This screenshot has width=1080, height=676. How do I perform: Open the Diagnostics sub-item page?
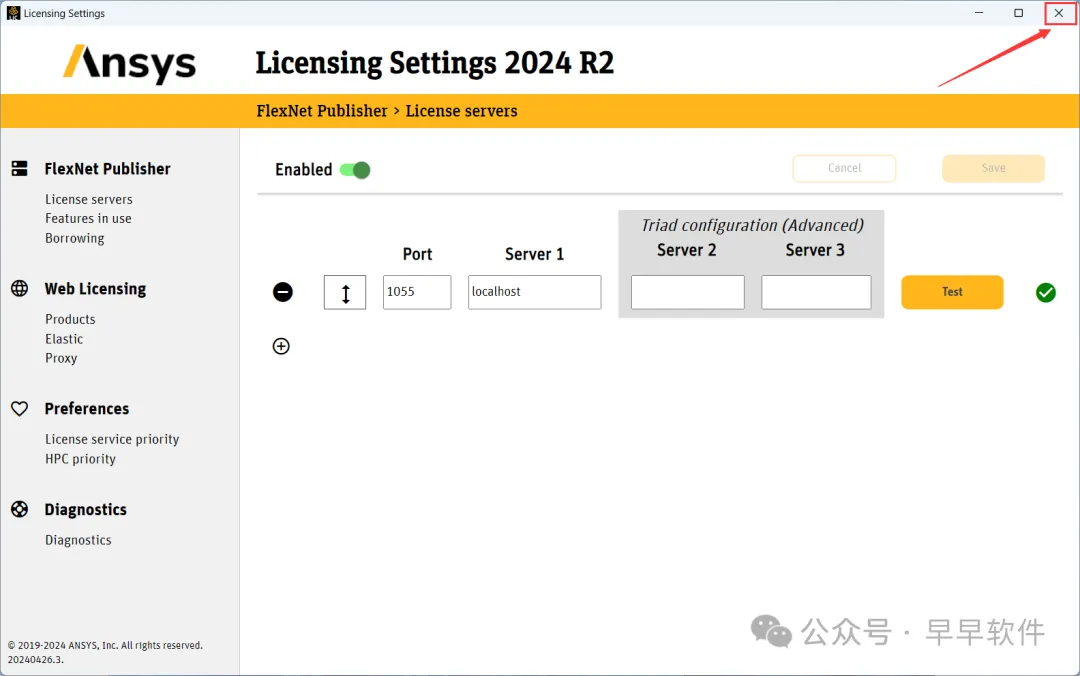(x=79, y=540)
